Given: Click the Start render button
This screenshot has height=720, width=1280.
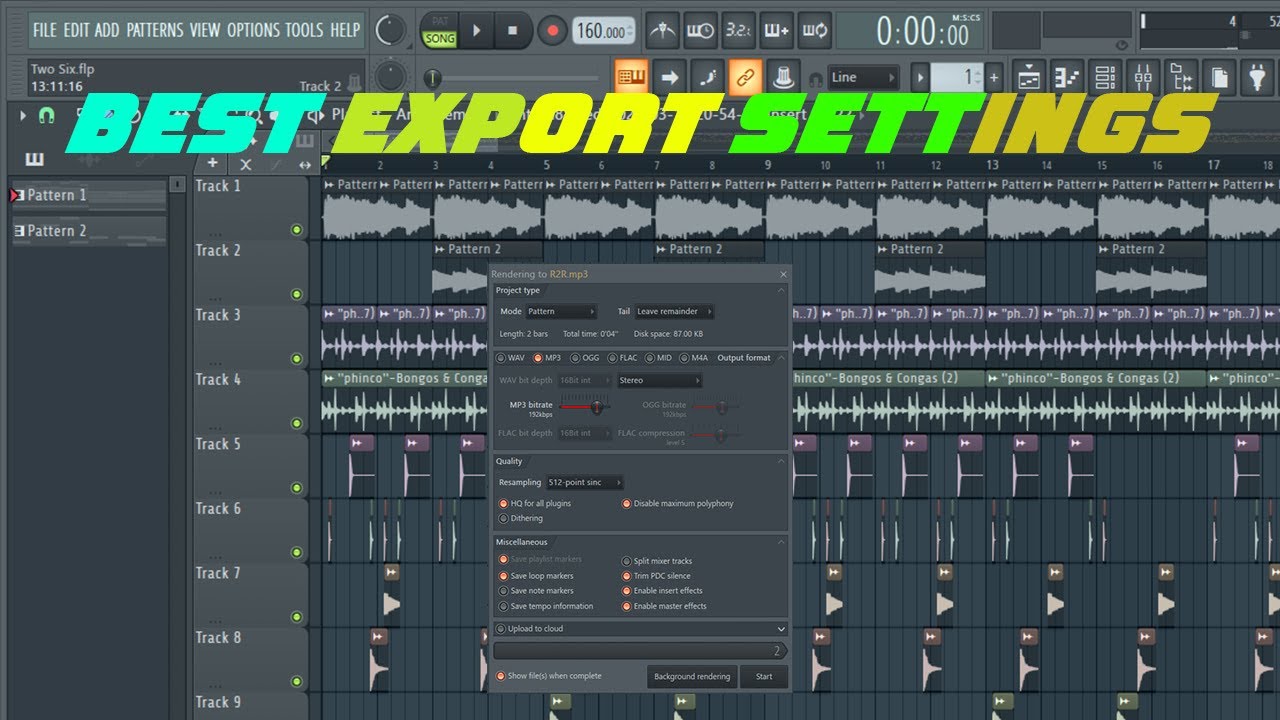Looking at the screenshot, I should click(764, 677).
